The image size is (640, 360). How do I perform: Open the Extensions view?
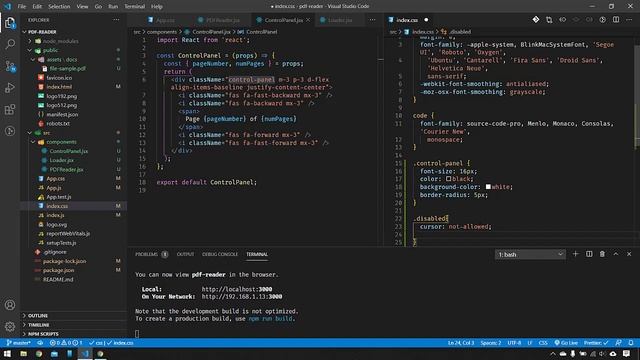(10, 109)
